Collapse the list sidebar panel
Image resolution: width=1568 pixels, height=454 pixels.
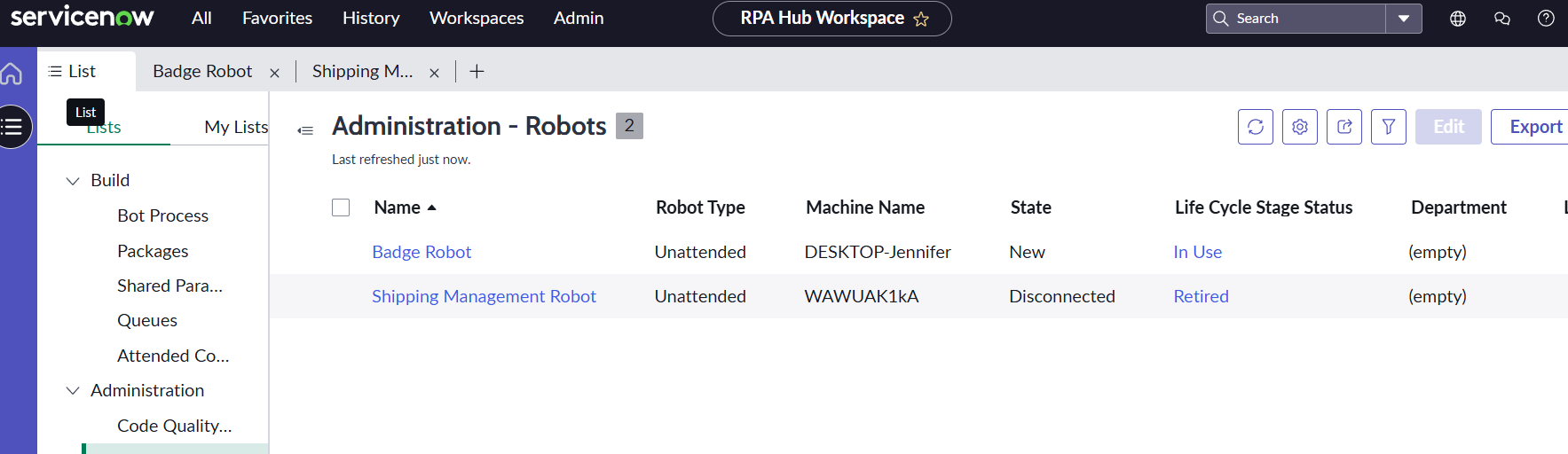pos(305,130)
